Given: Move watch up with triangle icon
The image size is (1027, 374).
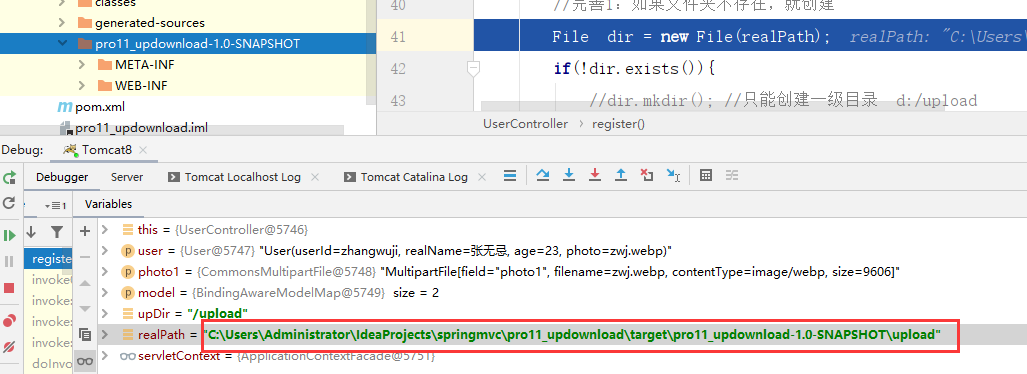Looking at the screenshot, I should 84,283.
